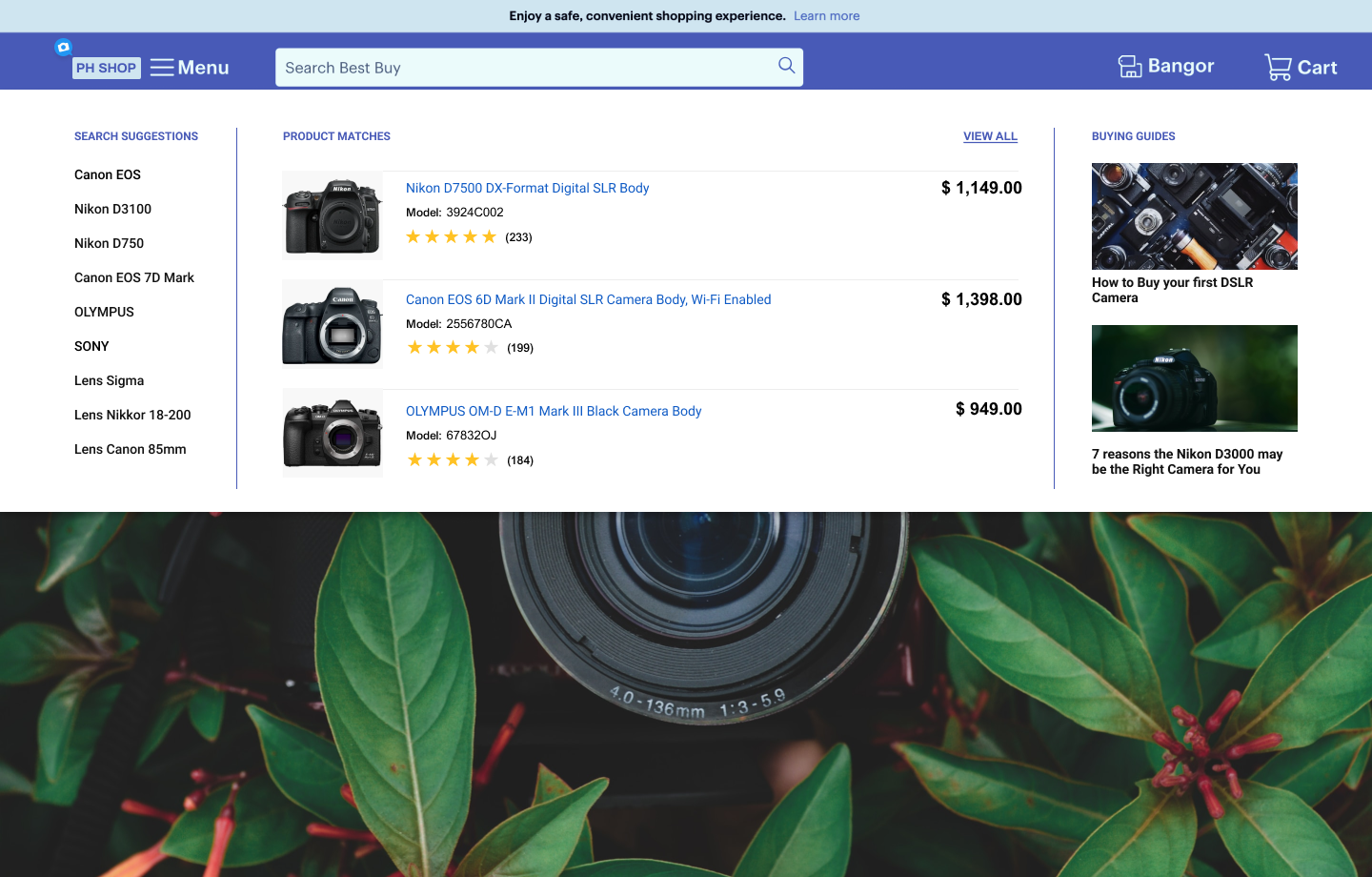
Task: Click the lens hero banner image
Action: 686,694
